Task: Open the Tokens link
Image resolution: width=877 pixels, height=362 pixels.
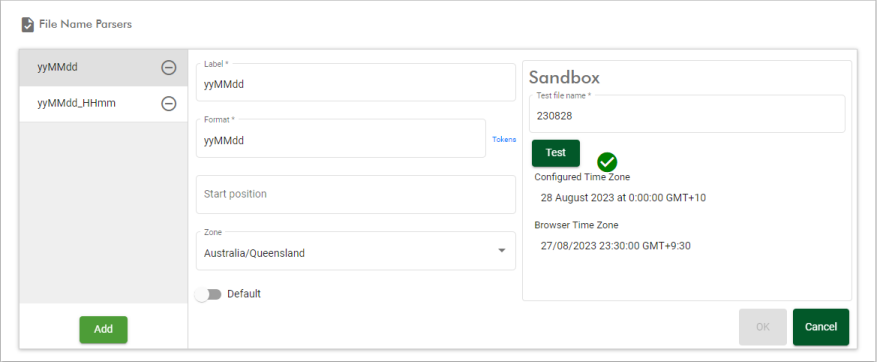Action: (504, 139)
